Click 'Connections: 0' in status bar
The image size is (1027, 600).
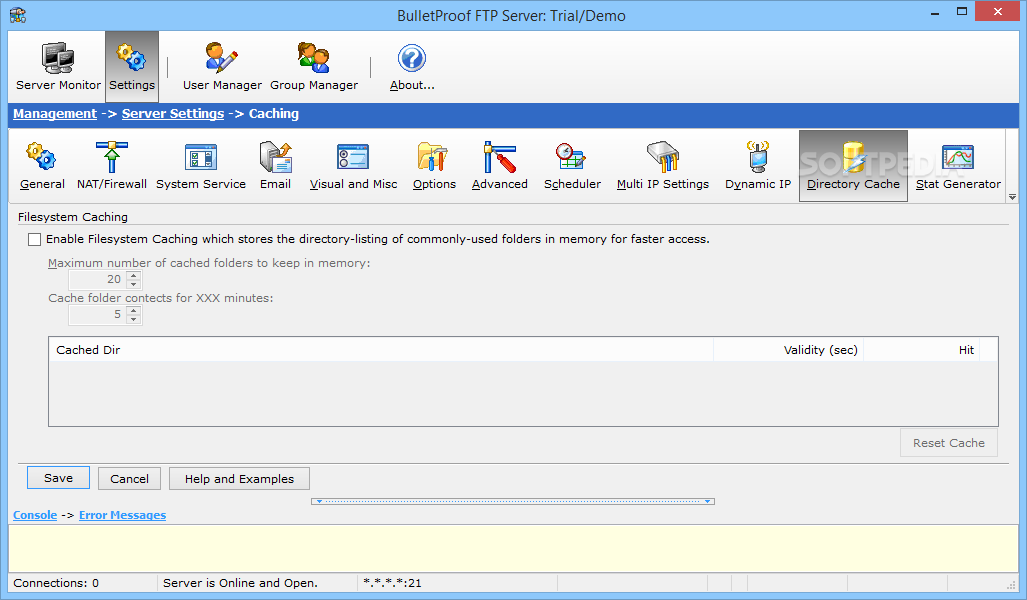point(56,583)
